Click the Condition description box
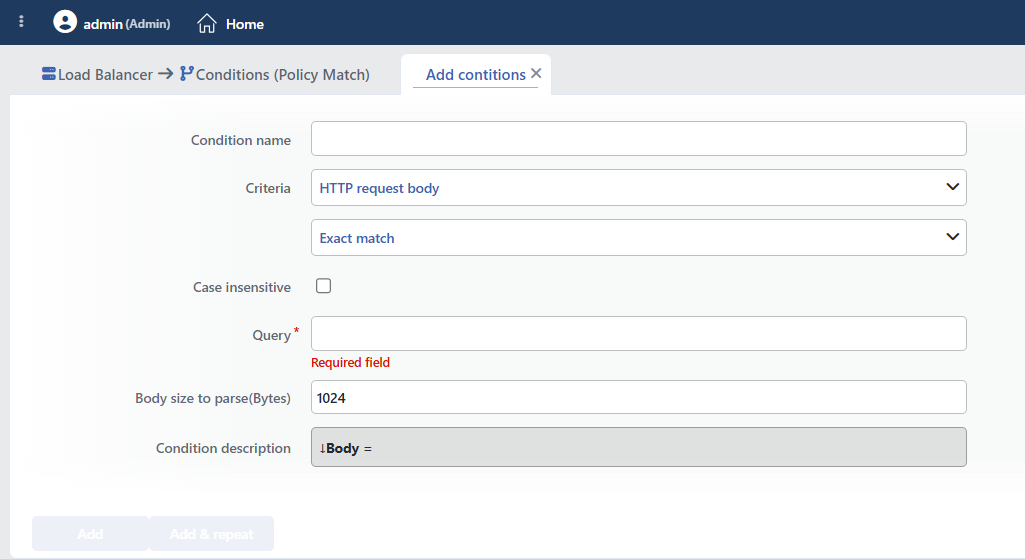This screenshot has width=1025, height=559. pyautogui.click(x=639, y=447)
